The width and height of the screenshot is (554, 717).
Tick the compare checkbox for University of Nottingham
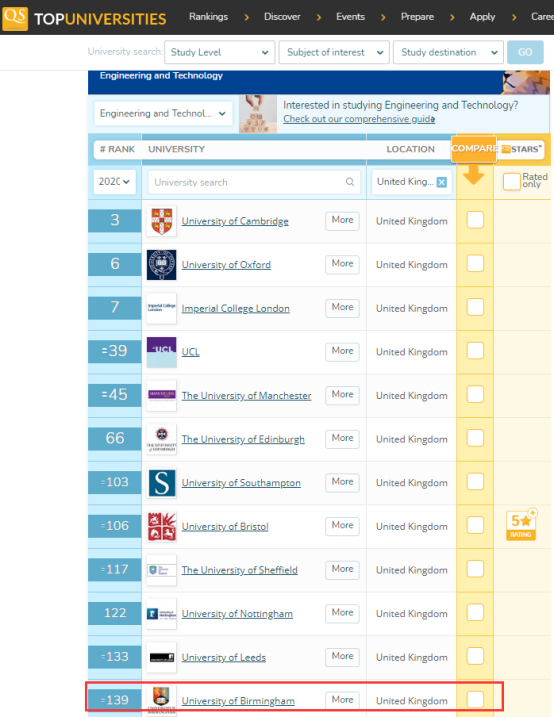pos(475,612)
